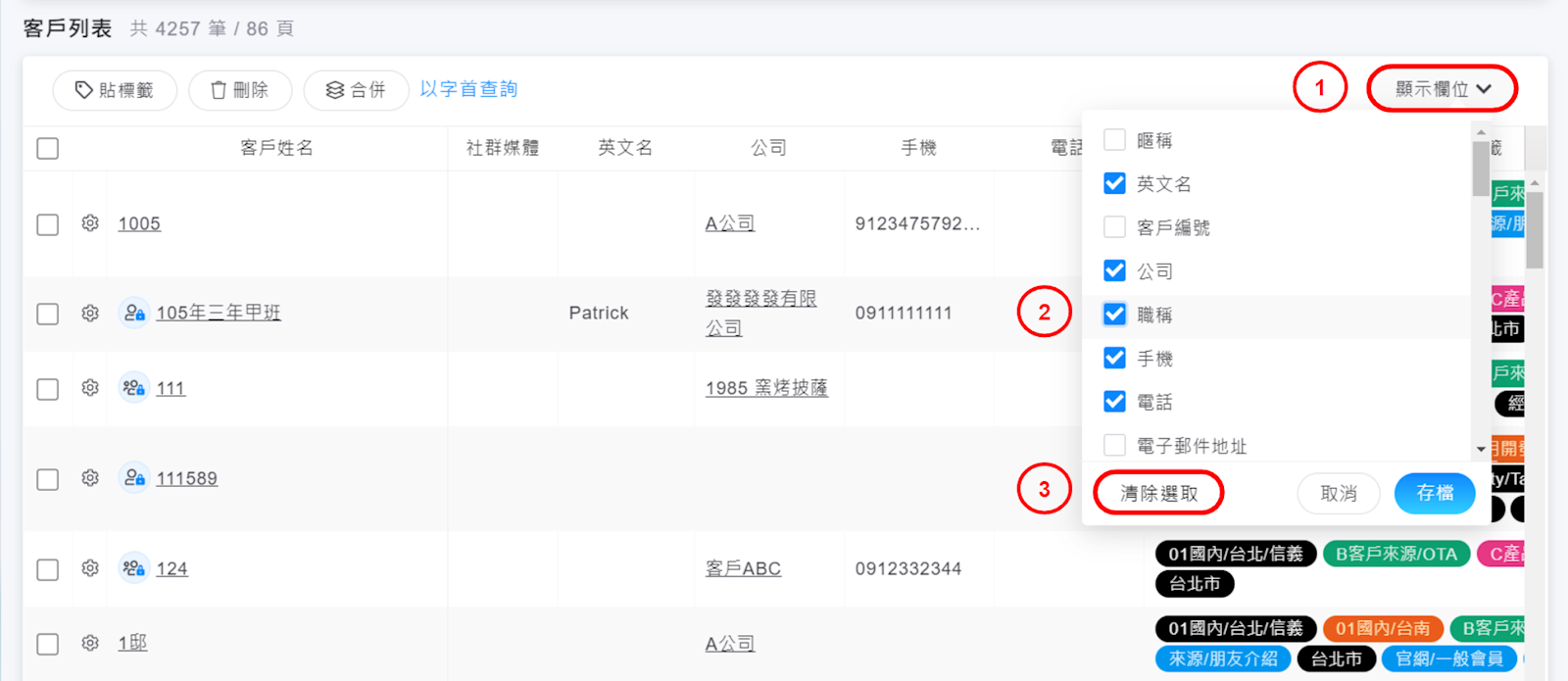
Task: Click the gear icon for customer 1005
Action: [90, 223]
